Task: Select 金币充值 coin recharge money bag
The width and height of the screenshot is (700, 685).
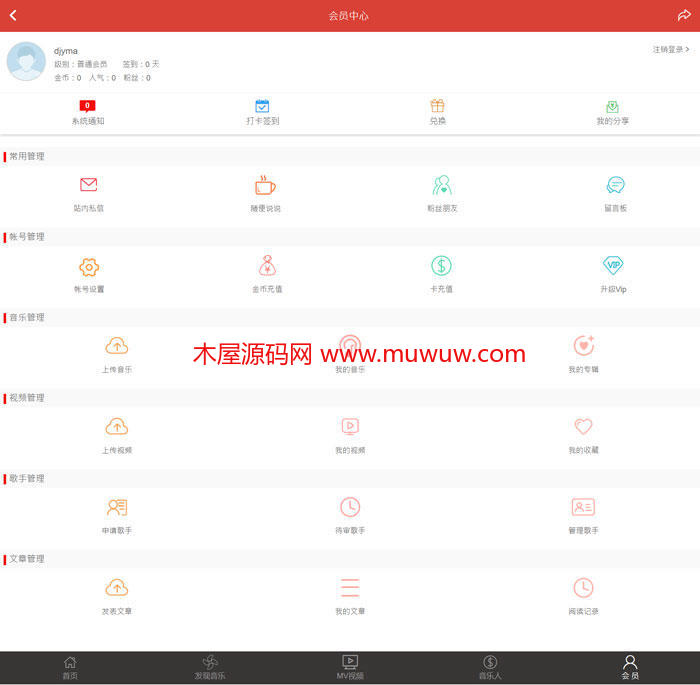Action: click(x=266, y=266)
